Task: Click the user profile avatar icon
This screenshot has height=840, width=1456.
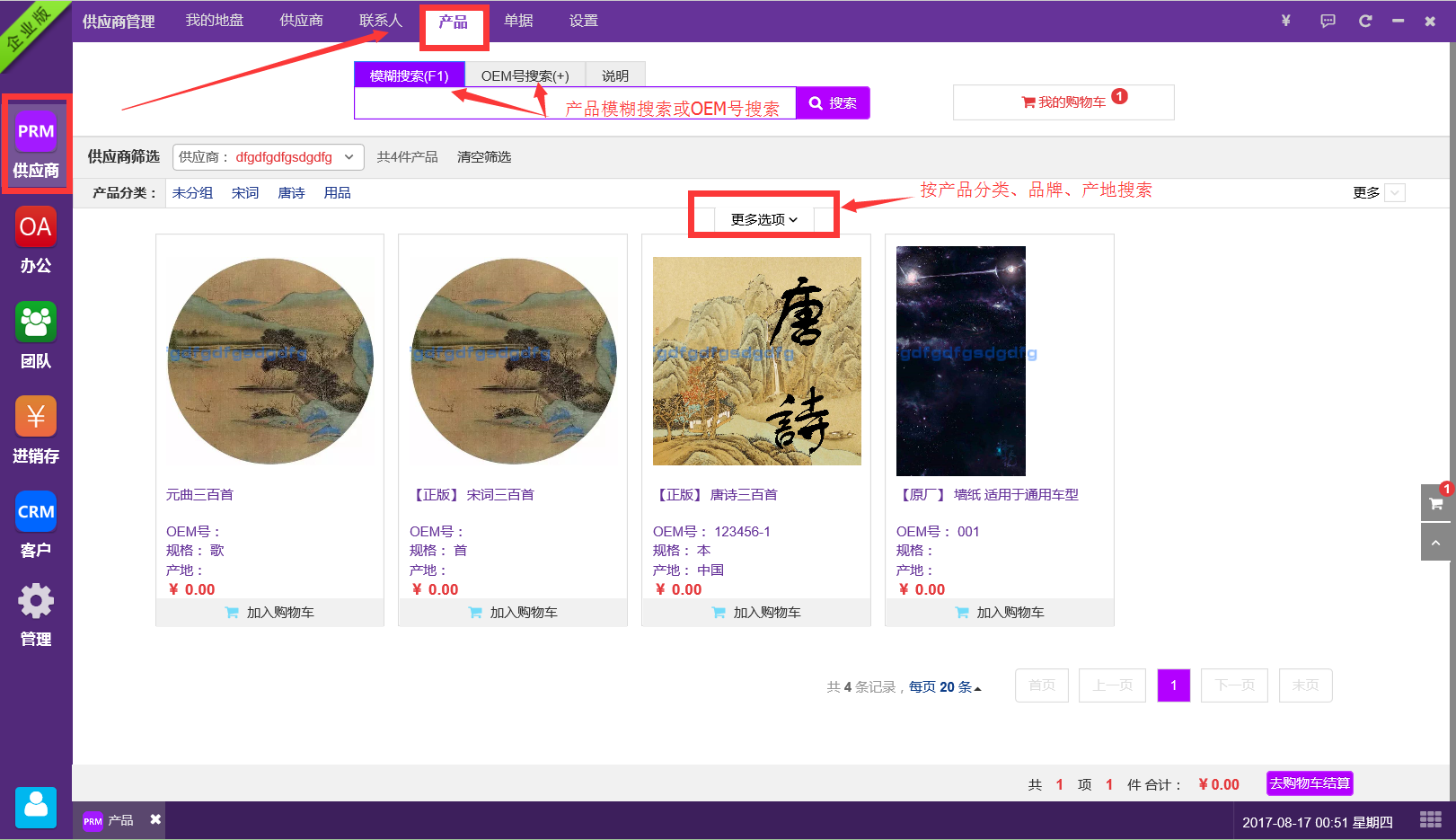Action: click(36, 807)
